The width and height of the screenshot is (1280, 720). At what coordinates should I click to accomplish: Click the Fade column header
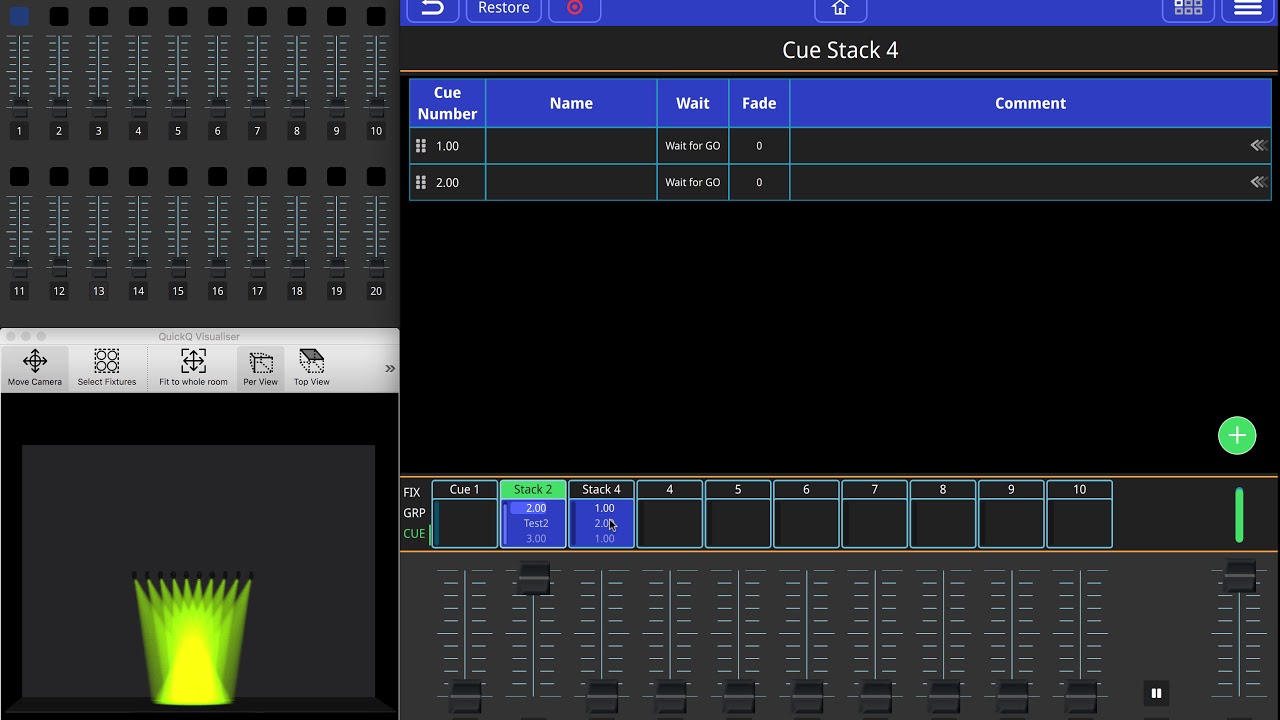pos(759,103)
